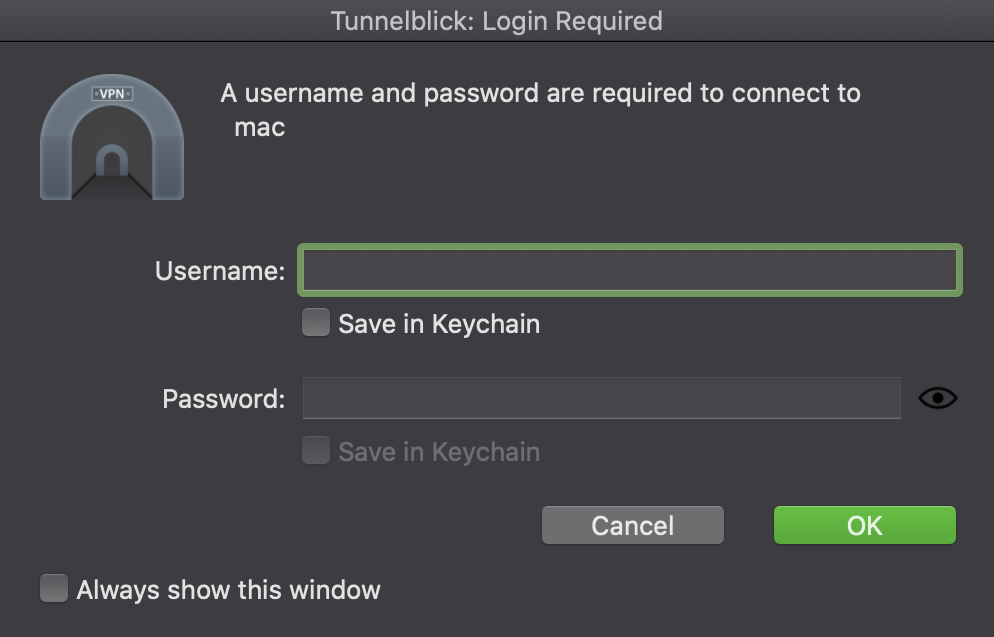Click the Always show this window label text
This screenshot has height=637, width=994.
coord(228,589)
